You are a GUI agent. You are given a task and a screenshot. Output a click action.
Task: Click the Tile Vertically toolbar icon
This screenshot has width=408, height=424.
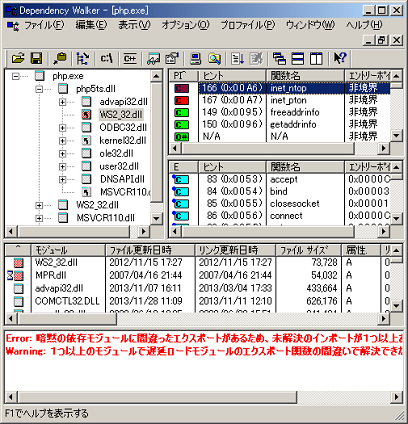point(316,59)
